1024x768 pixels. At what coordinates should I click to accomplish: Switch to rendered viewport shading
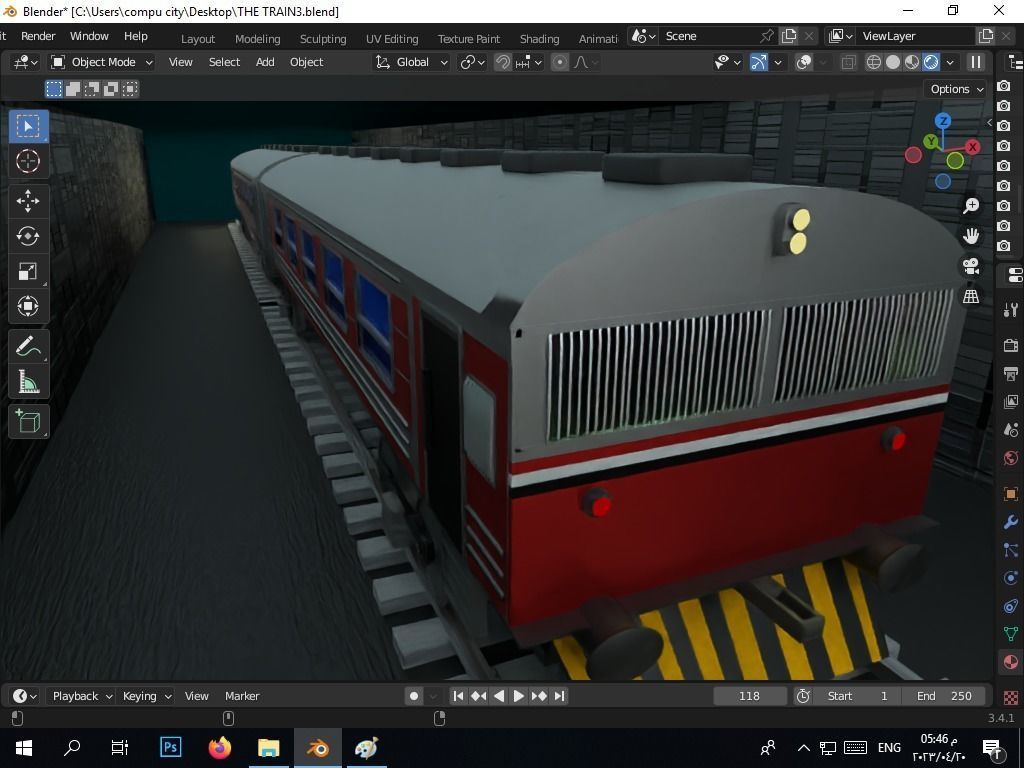point(931,62)
